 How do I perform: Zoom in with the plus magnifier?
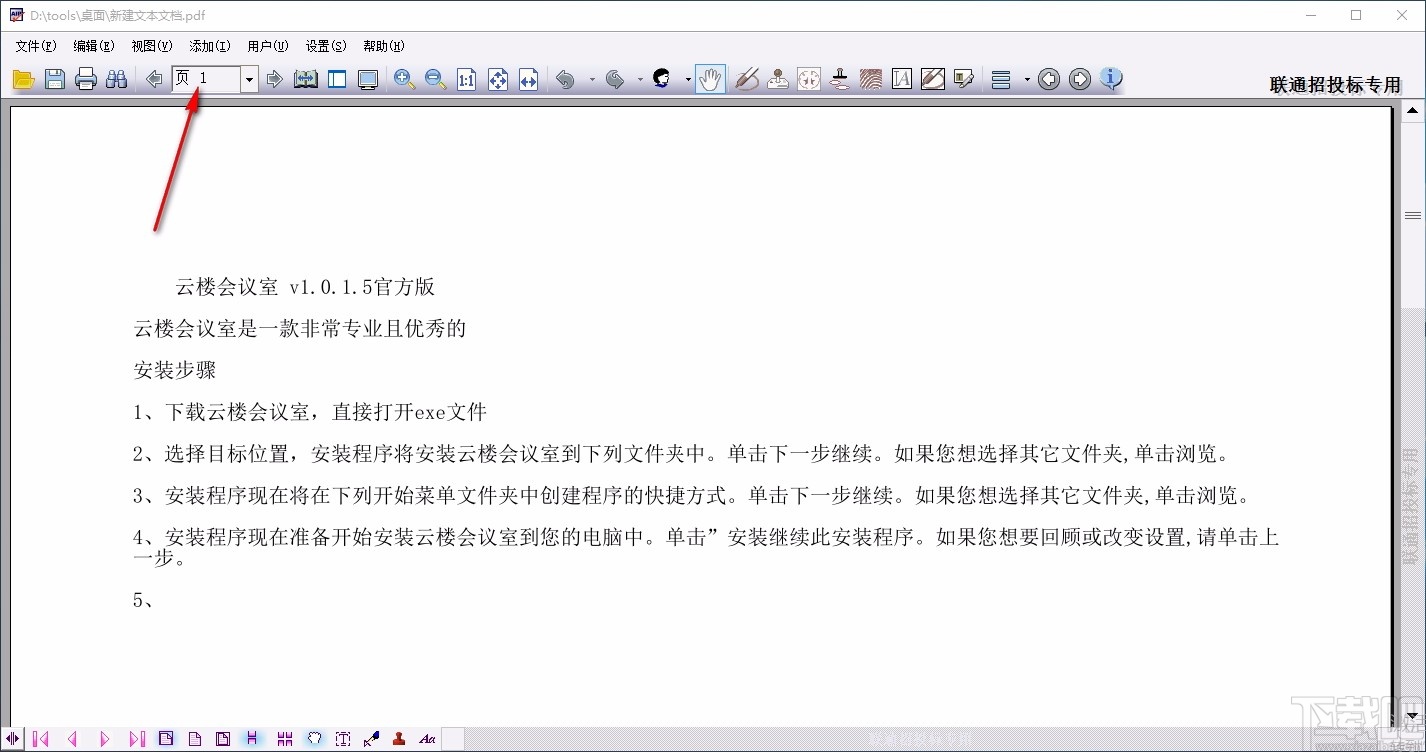[x=404, y=80]
